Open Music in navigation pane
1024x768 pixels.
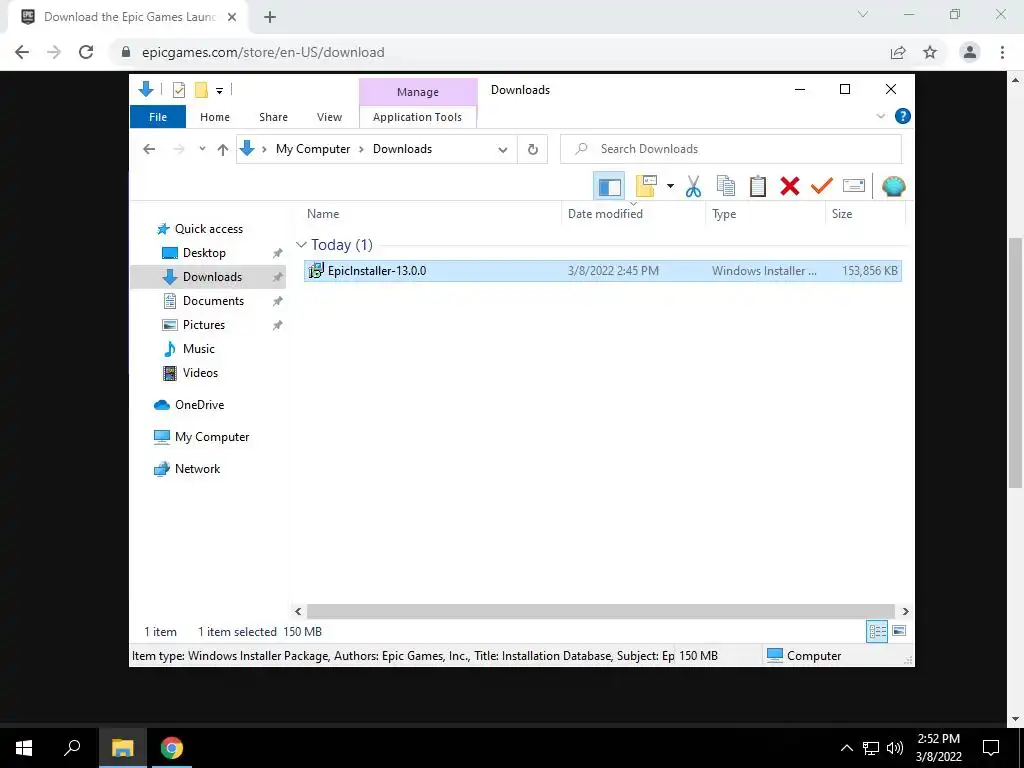point(199,349)
